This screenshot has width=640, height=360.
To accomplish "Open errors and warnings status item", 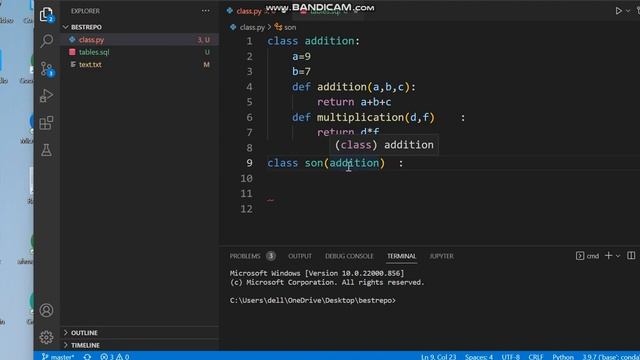I will (115, 356).
